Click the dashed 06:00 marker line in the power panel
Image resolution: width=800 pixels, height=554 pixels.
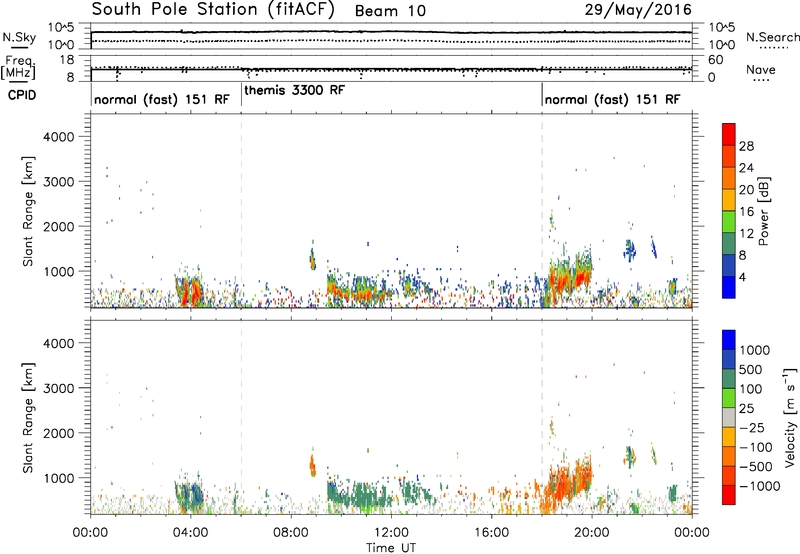coord(241,211)
